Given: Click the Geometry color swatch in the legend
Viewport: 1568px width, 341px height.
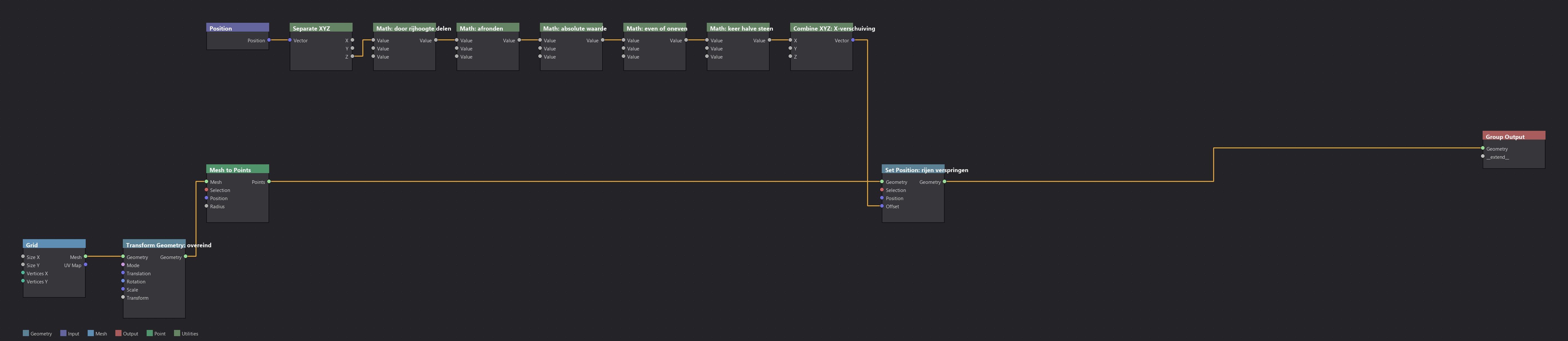Looking at the screenshot, I should 25,333.
